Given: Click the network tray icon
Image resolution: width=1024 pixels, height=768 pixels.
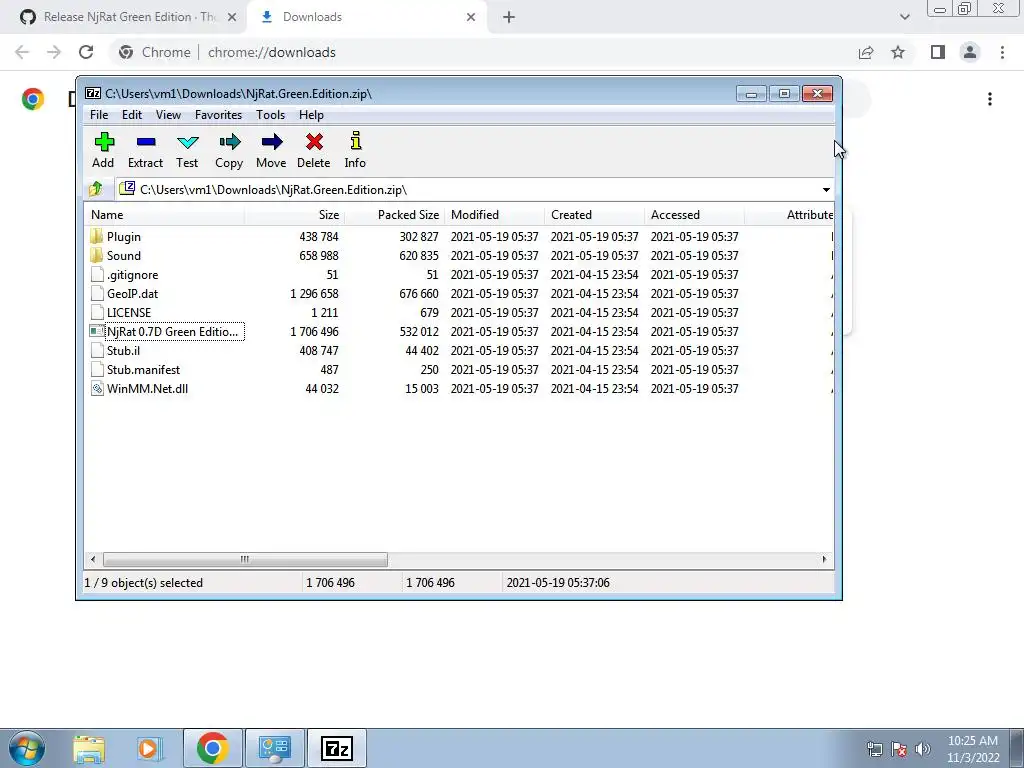Looking at the screenshot, I should 874,749.
